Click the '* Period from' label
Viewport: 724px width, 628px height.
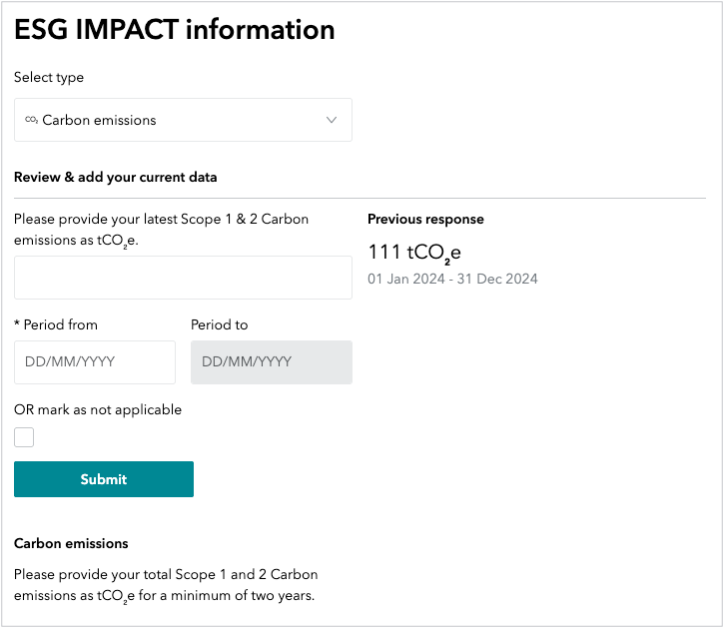tap(56, 325)
